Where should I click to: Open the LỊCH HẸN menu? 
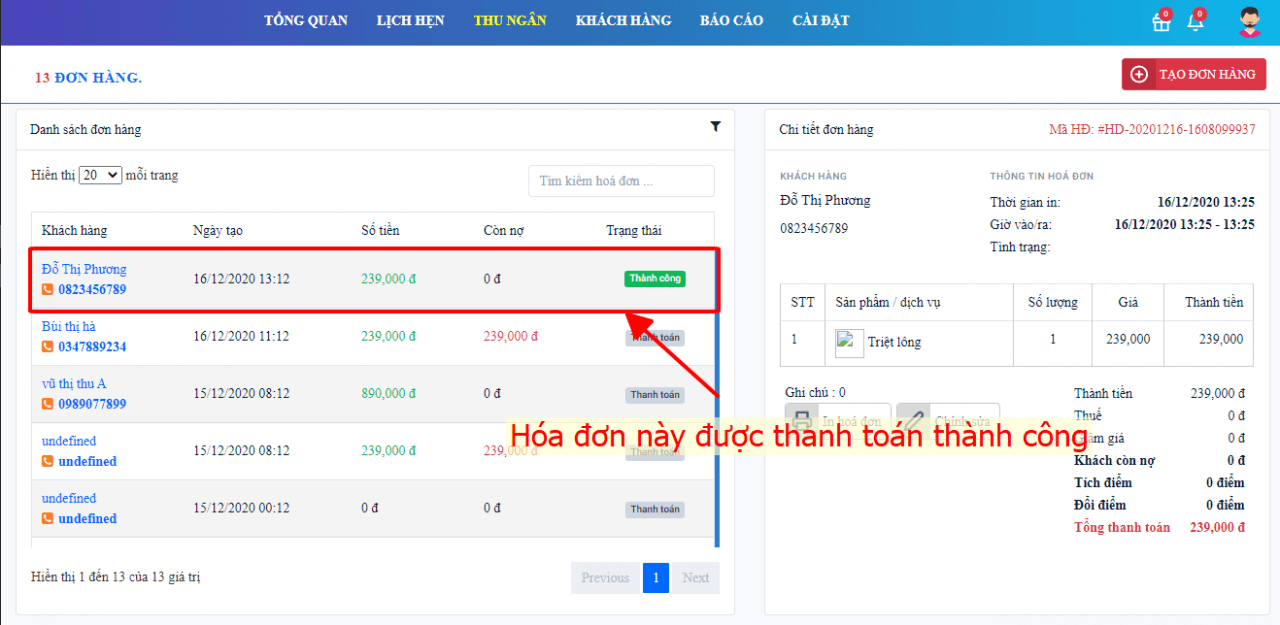(x=411, y=20)
